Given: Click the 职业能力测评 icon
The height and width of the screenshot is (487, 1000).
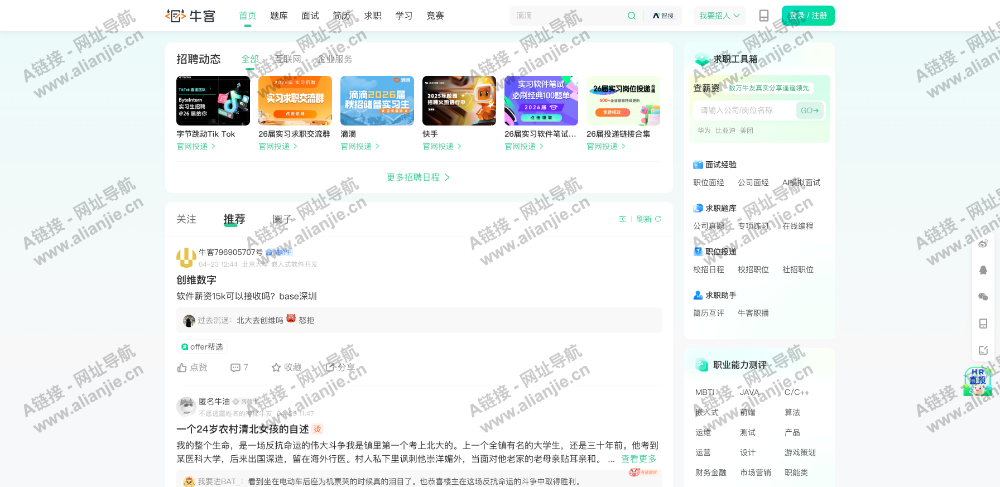Looking at the screenshot, I should (702, 365).
